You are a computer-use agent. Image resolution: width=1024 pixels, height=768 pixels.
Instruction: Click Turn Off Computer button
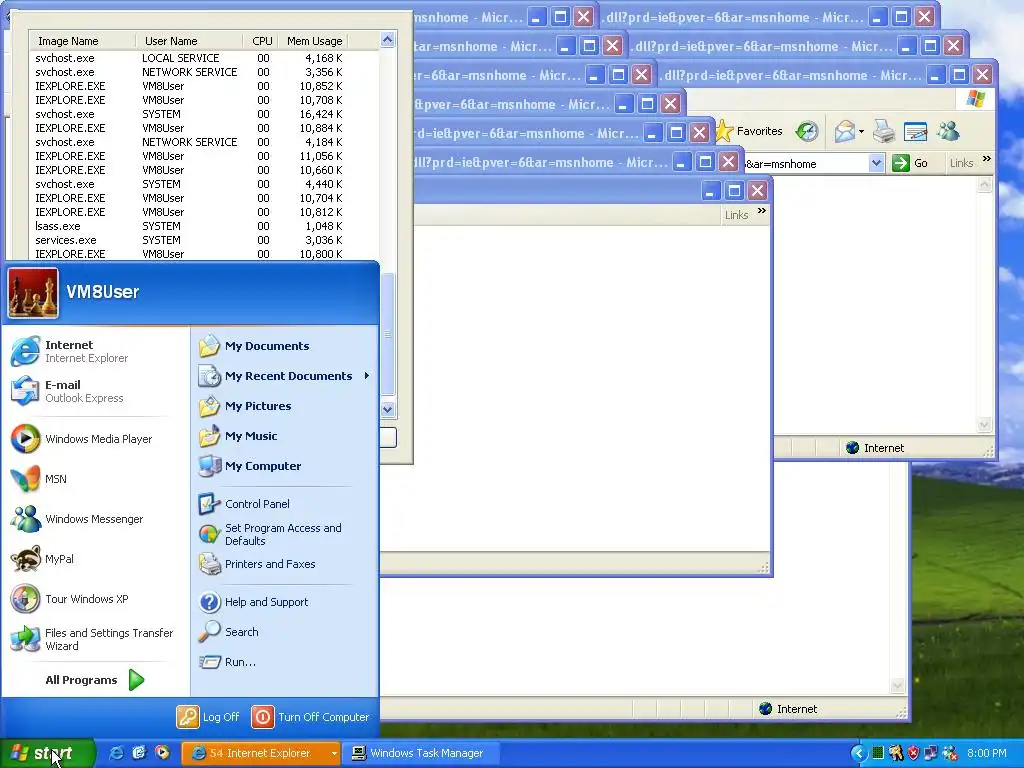[x=311, y=717]
